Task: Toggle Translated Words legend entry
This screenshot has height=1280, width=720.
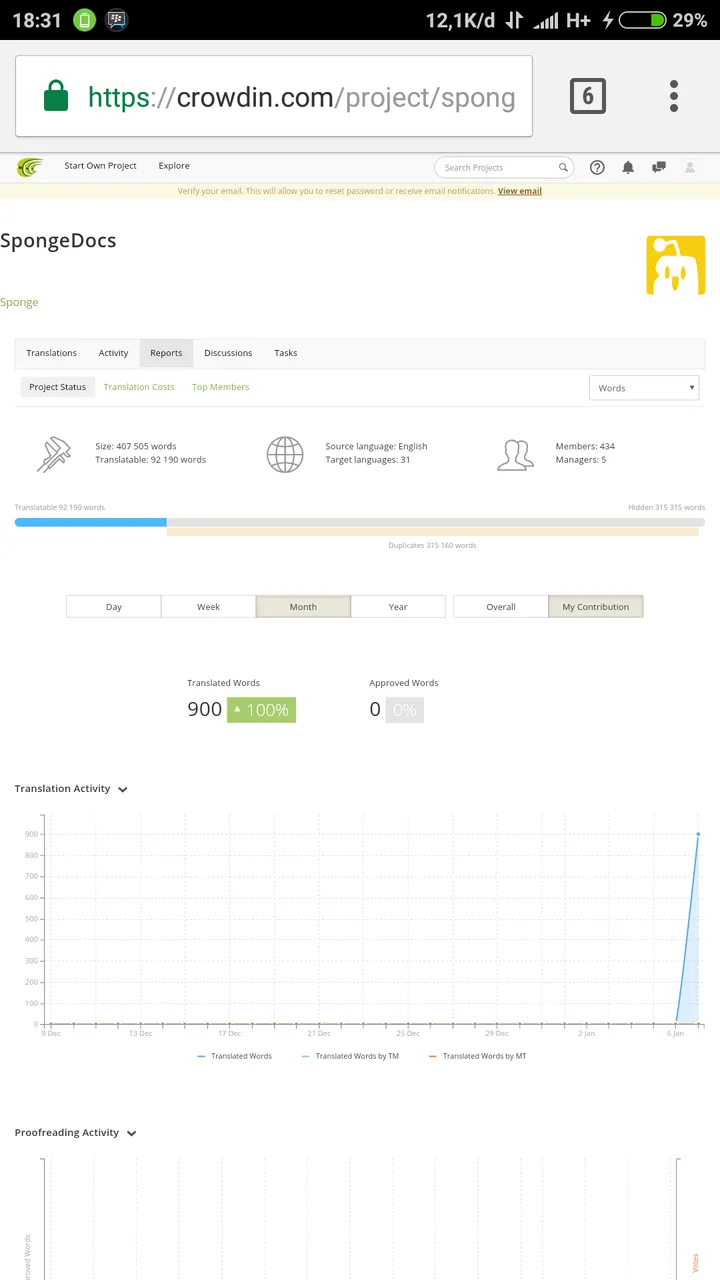Action: tap(235, 1056)
